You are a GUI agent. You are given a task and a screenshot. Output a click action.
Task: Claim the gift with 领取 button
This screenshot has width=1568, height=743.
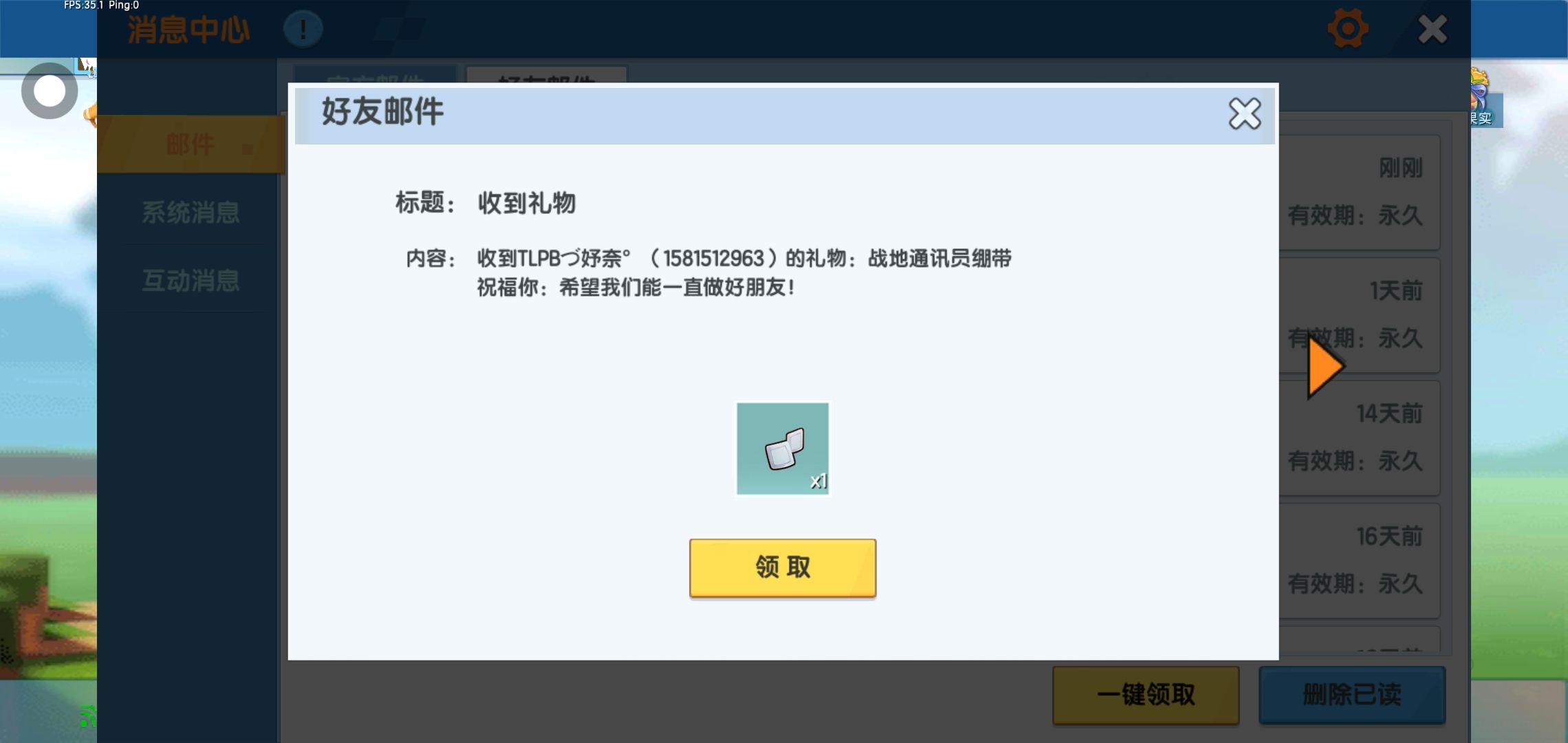pos(783,568)
